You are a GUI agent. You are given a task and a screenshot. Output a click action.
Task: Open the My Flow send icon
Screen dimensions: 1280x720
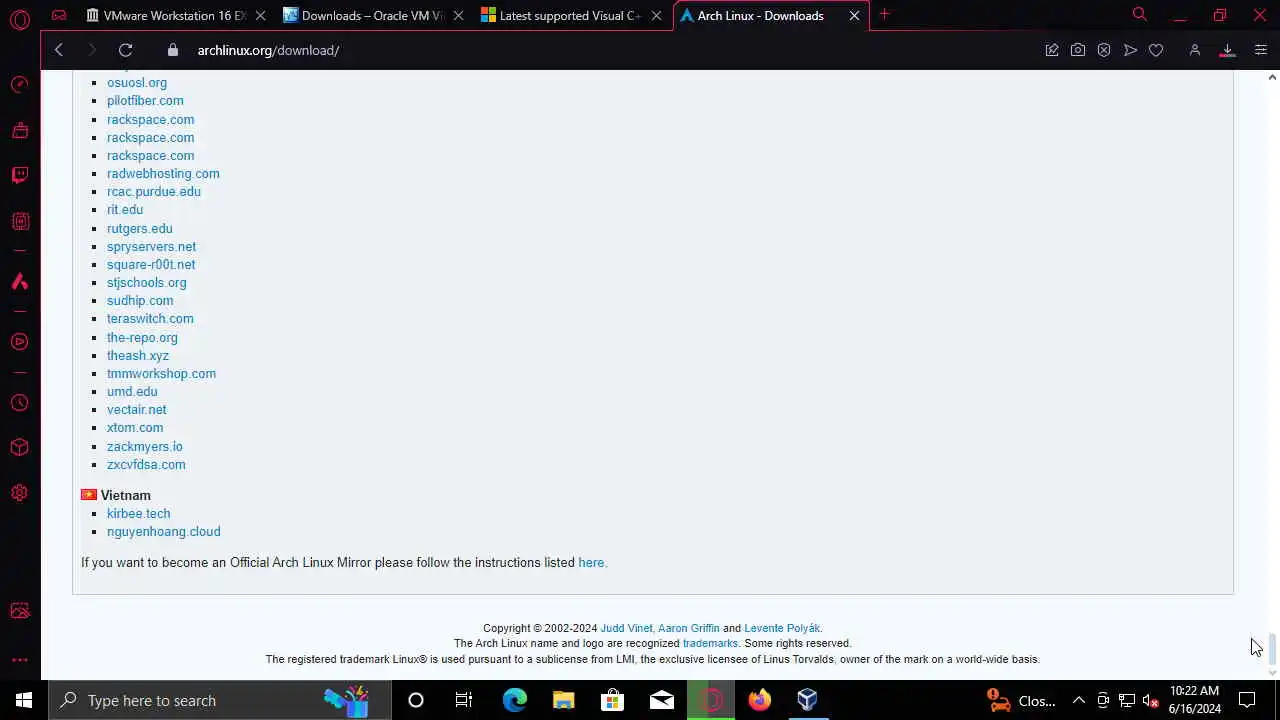coord(1130,50)
